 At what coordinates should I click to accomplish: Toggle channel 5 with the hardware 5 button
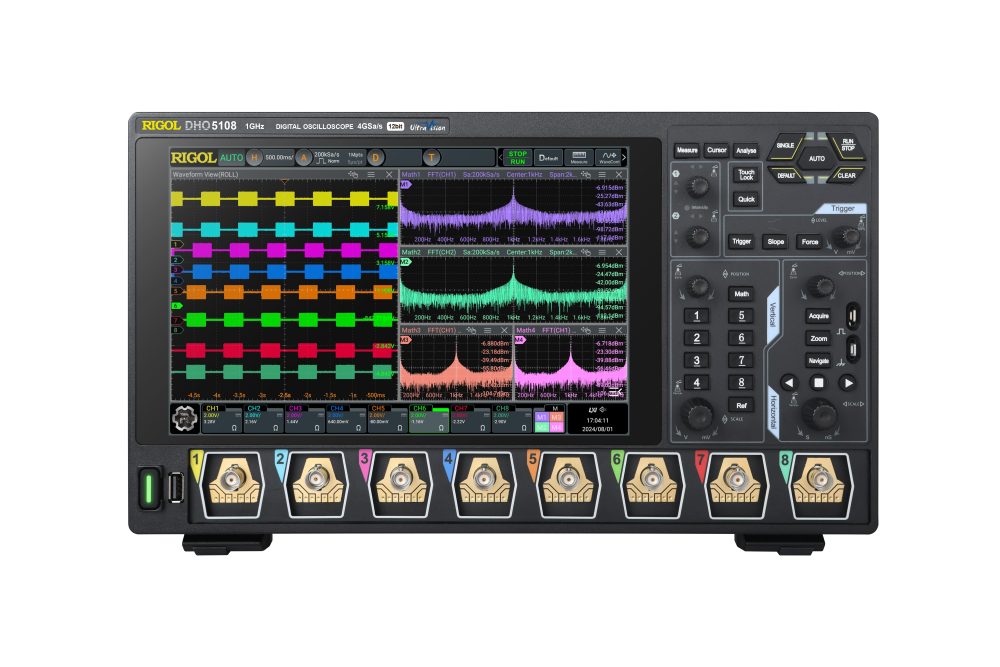tap(741, 316)
